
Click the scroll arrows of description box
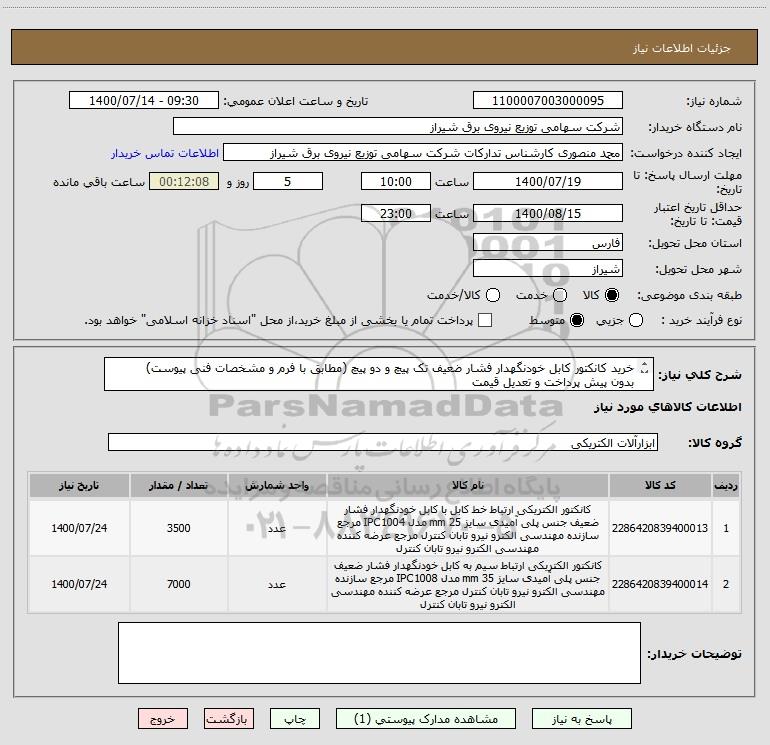pos(645,368)
